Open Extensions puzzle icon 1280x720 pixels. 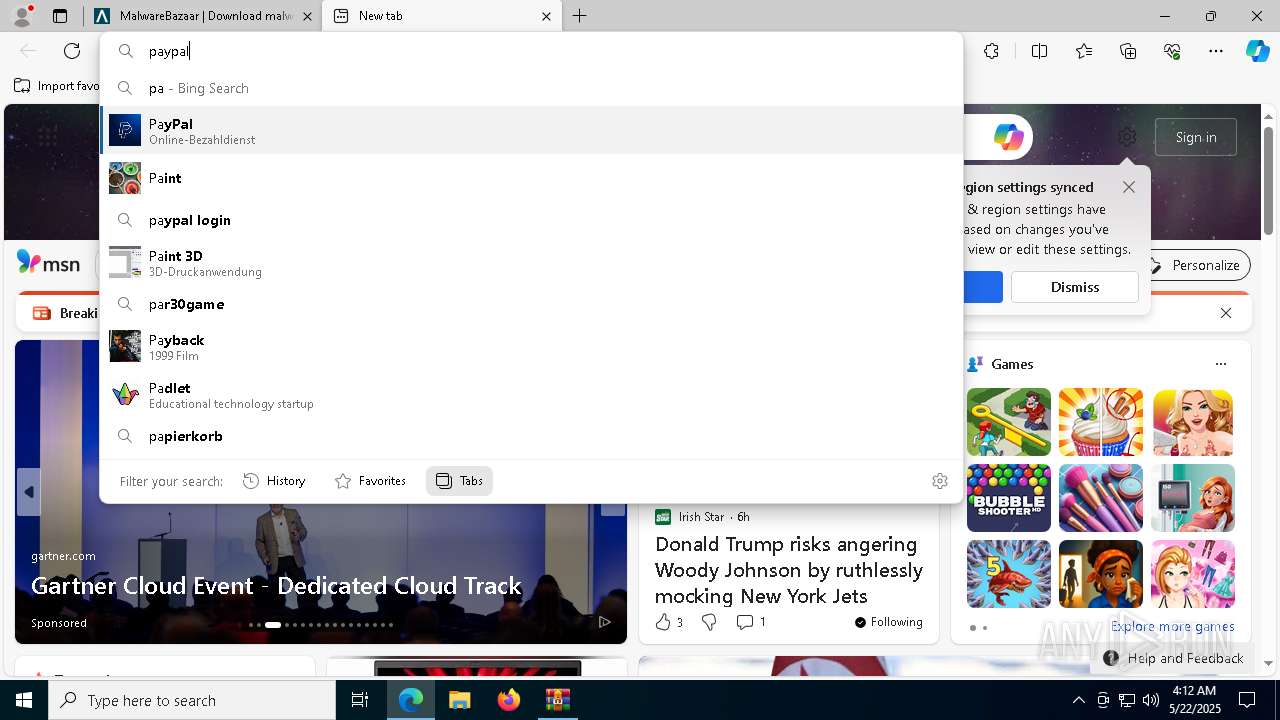(991, 51)
